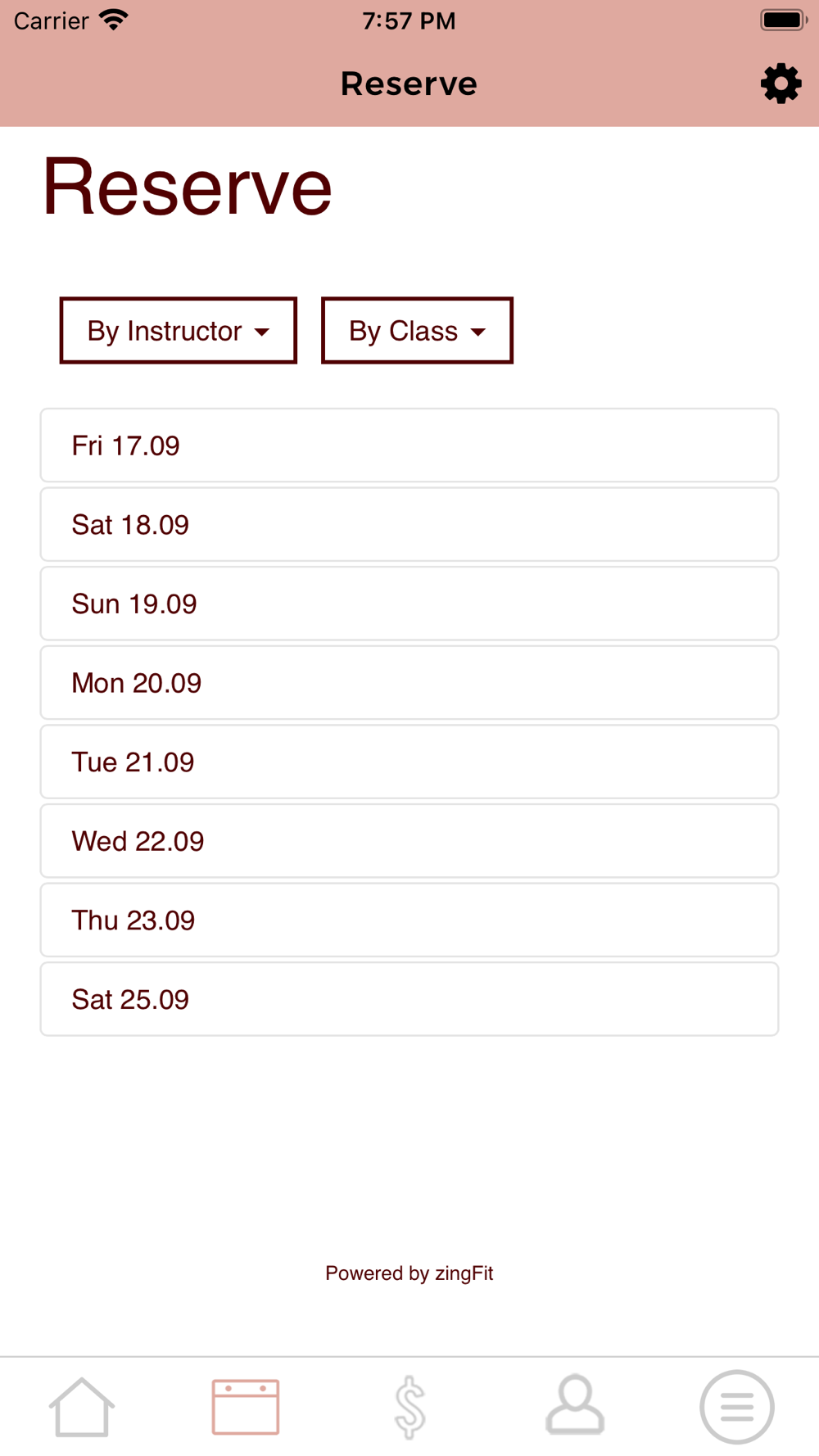The height and width of the screenshot is (1456, 819).
Task: Go to Home tab icon
Action: point(82,1407)
